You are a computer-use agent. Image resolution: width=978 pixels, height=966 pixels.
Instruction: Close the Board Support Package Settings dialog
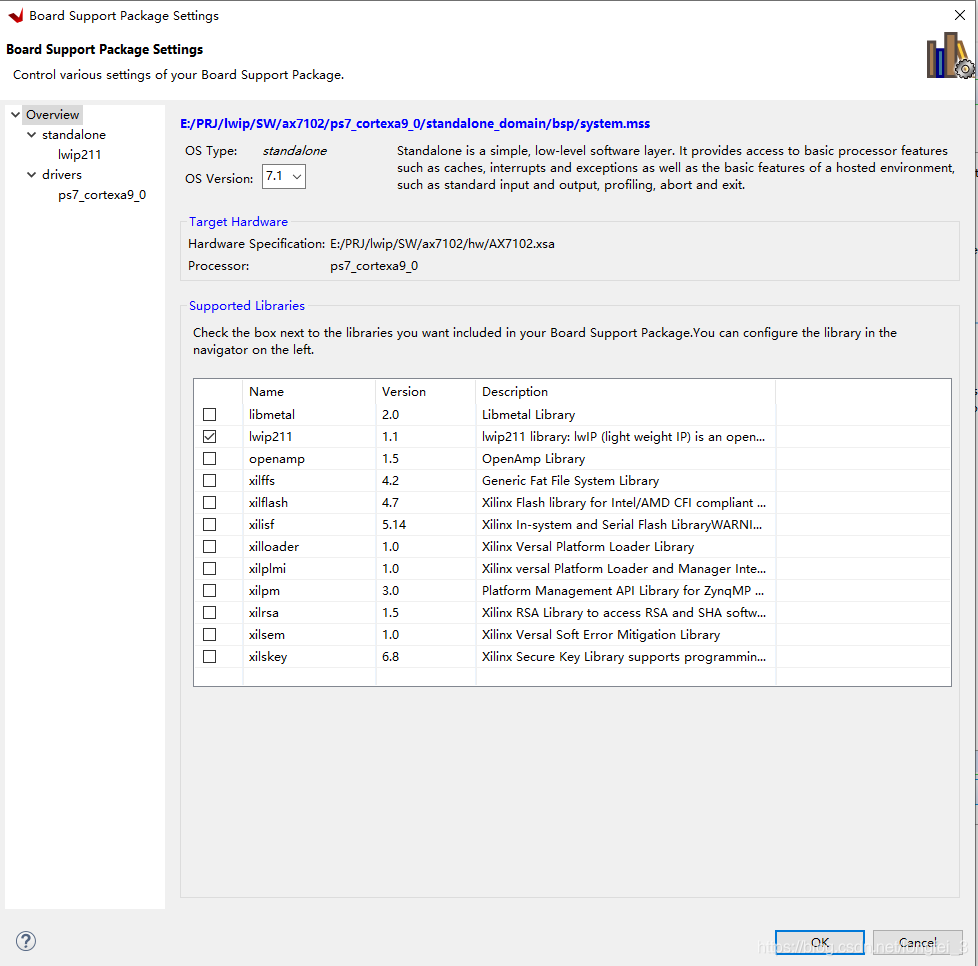(959, 15)
